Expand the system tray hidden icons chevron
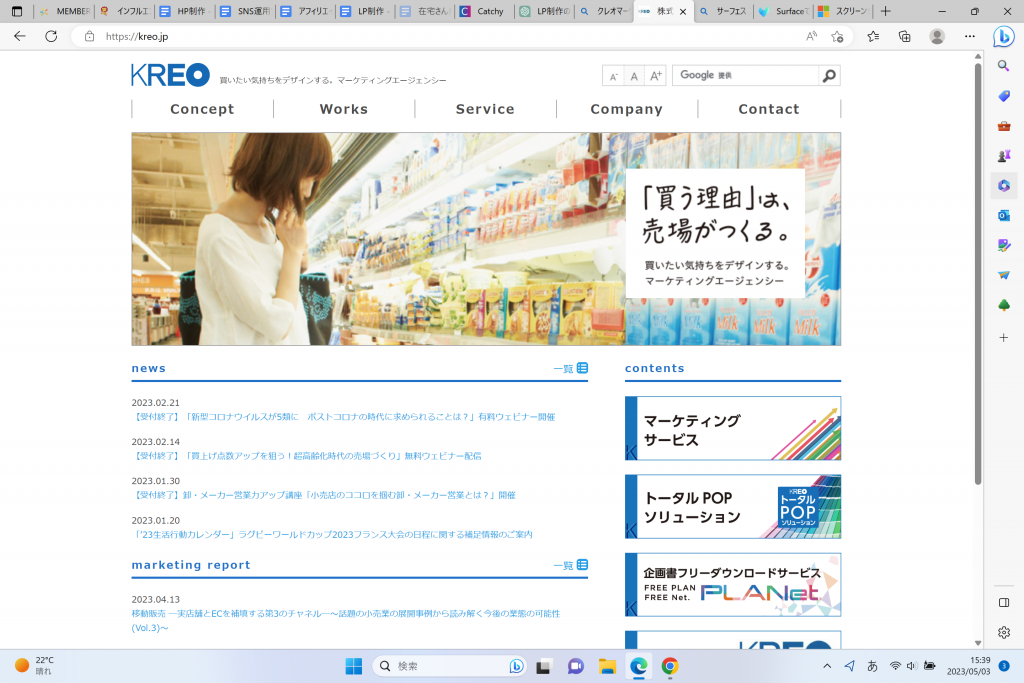Viewport: 1024px width, 683px height. 827,665
